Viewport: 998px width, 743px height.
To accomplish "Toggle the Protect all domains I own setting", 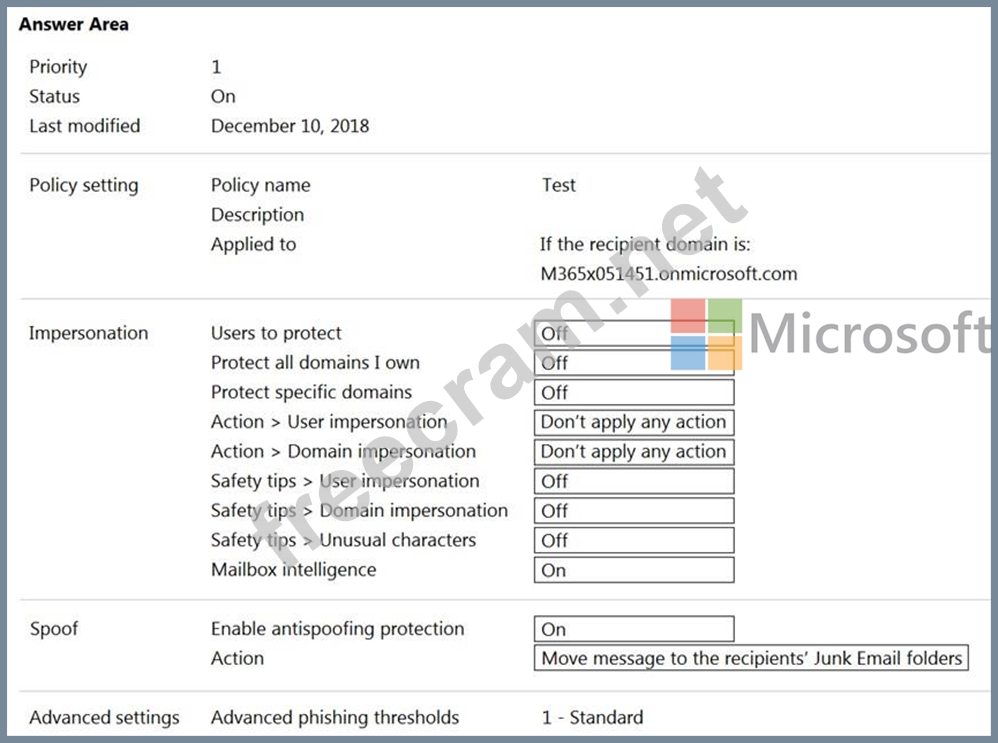I will 633,363.
